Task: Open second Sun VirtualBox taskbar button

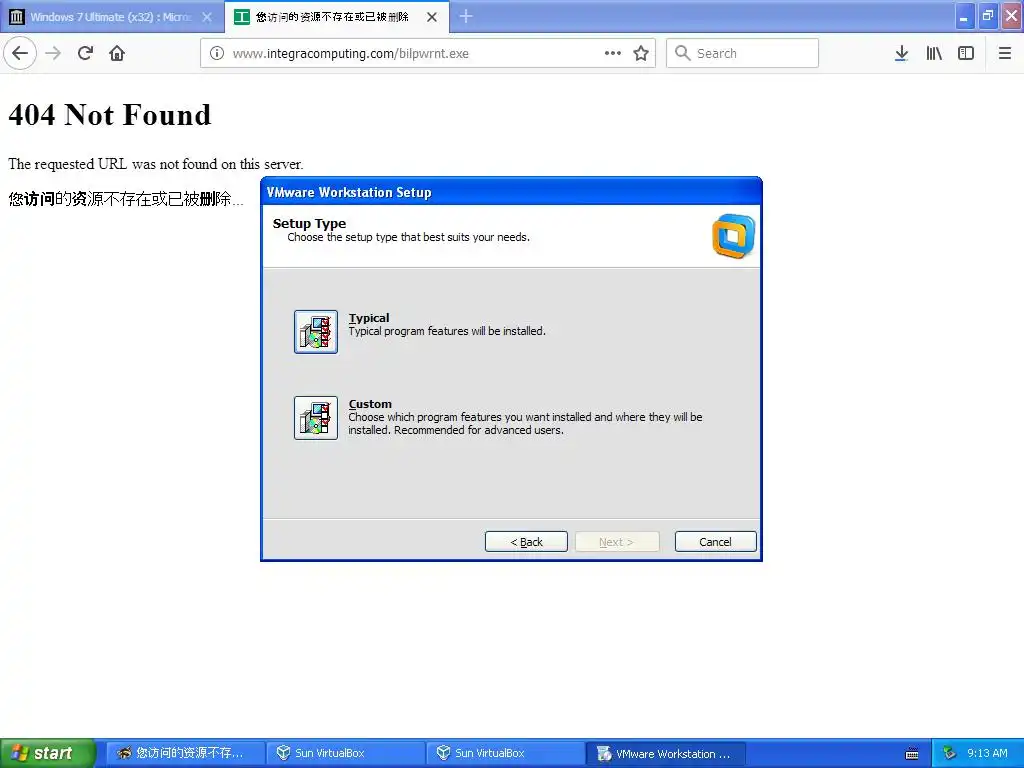Action: click(x=506, y=754)
